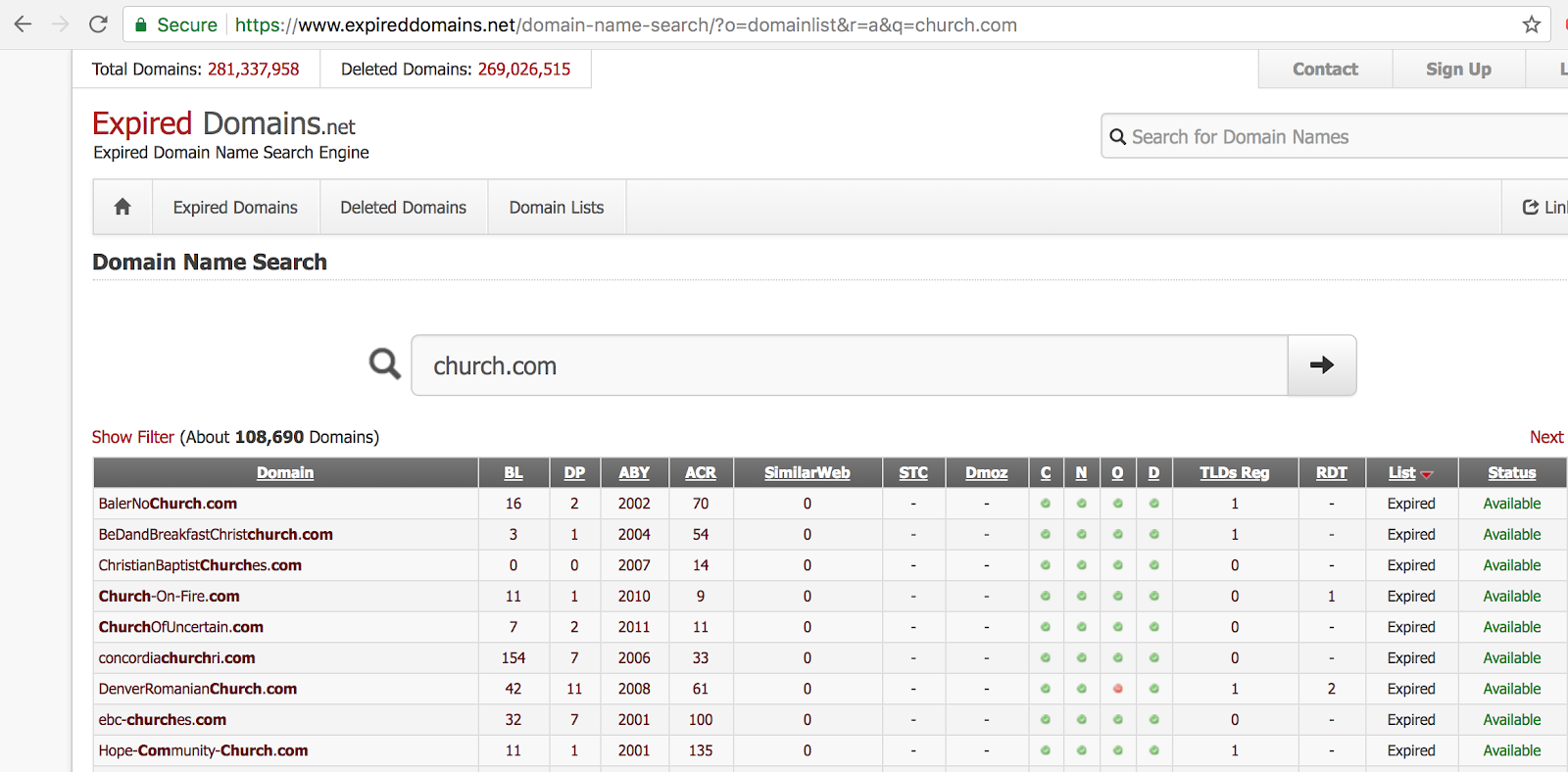Reload the page with refresh icon
1568x772 pixels.
[98, 24]
